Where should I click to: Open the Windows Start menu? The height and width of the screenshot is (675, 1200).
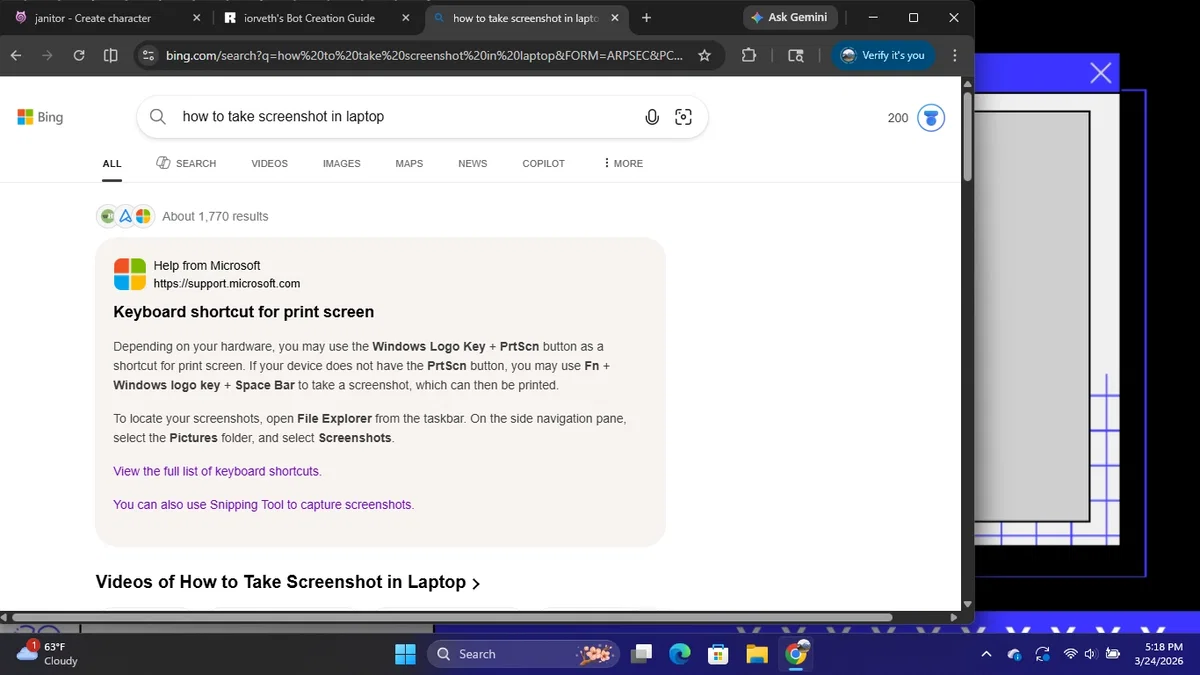405,654
